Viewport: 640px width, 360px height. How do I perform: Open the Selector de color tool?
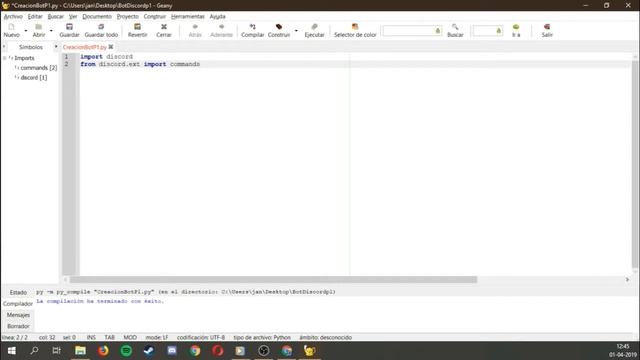pyautogui.click(x=355, y=31)
